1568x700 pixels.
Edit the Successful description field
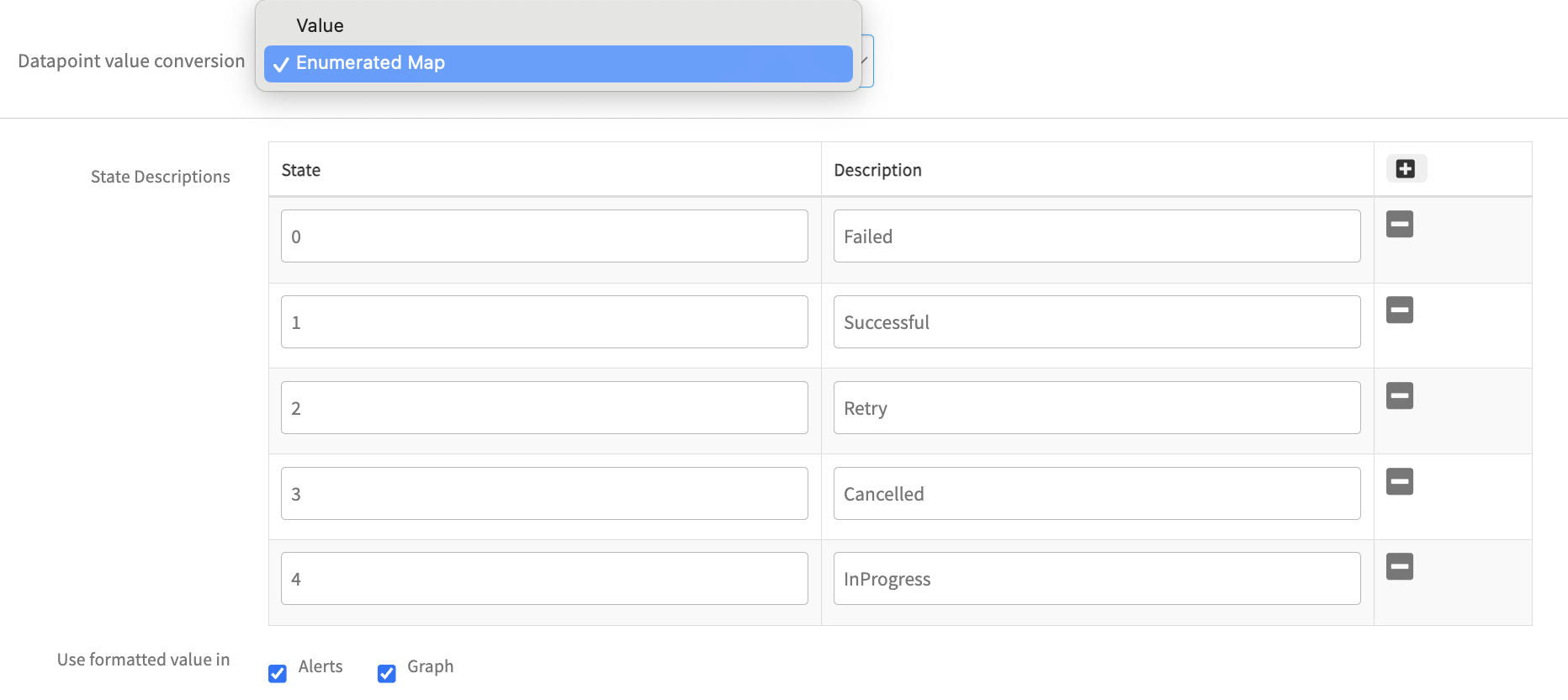tap(1096, 322)
